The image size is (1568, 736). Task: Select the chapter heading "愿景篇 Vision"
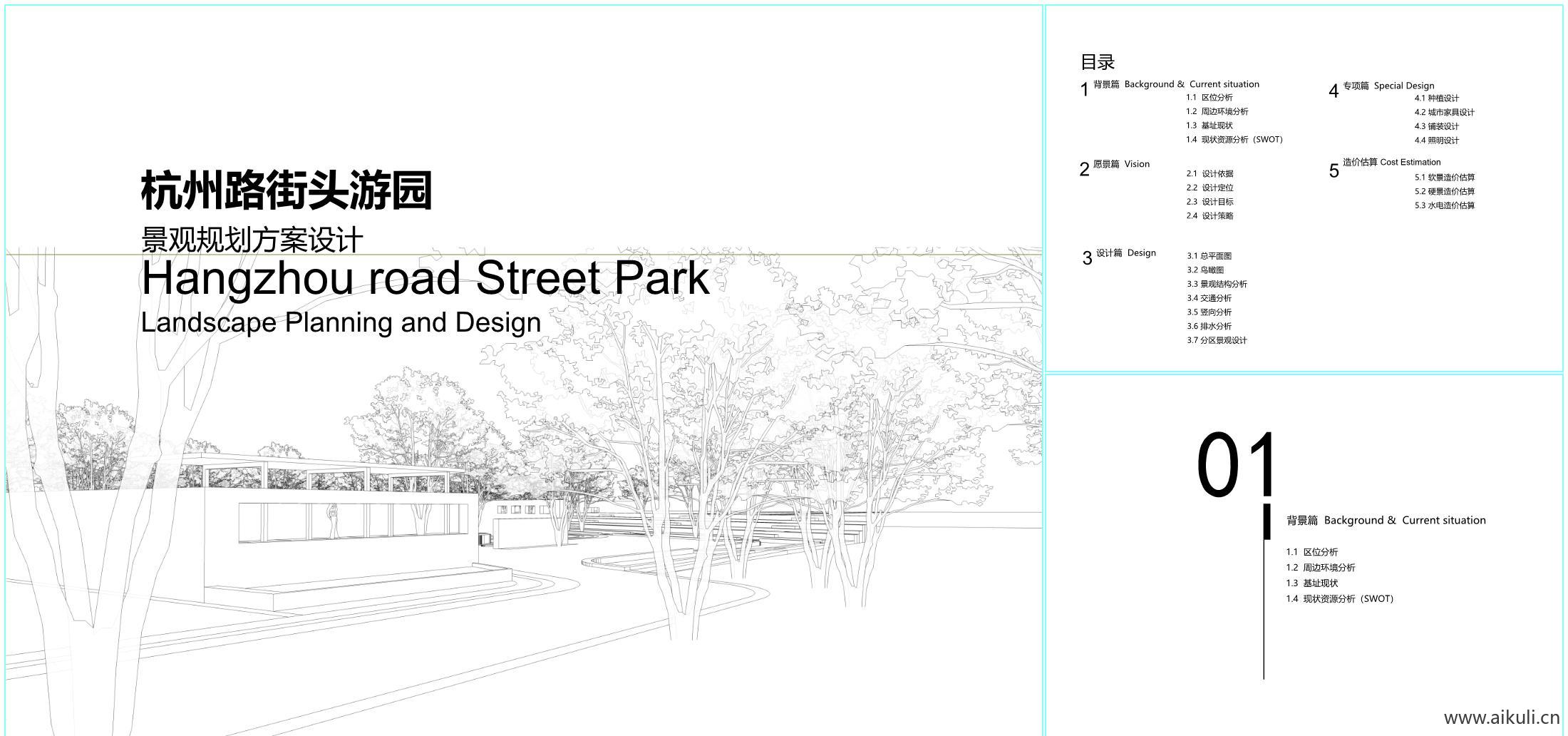1121,164
